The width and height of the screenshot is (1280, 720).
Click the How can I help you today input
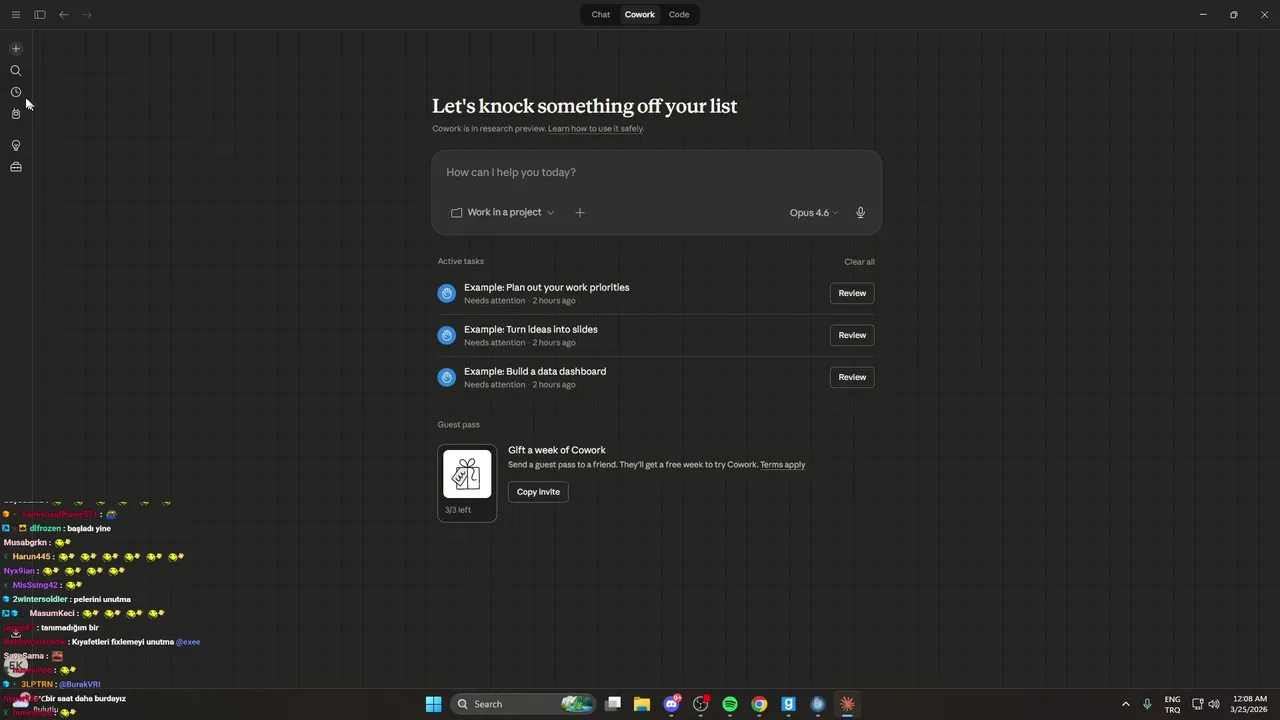[656, 173]
